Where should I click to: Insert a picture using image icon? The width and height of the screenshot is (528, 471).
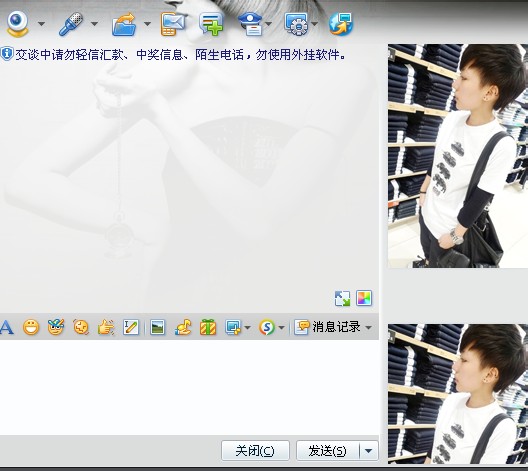pyautogui.click(x=157, y=327)
